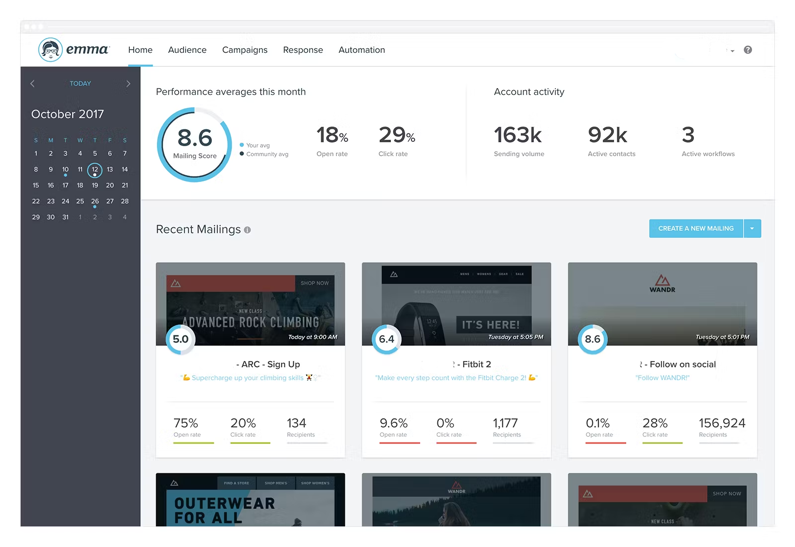Image resolution: width=795 pixels, height=547 pixels.
Task: Open the ARC - Sign Up mailing title
Action: click(x=267, y=364)
